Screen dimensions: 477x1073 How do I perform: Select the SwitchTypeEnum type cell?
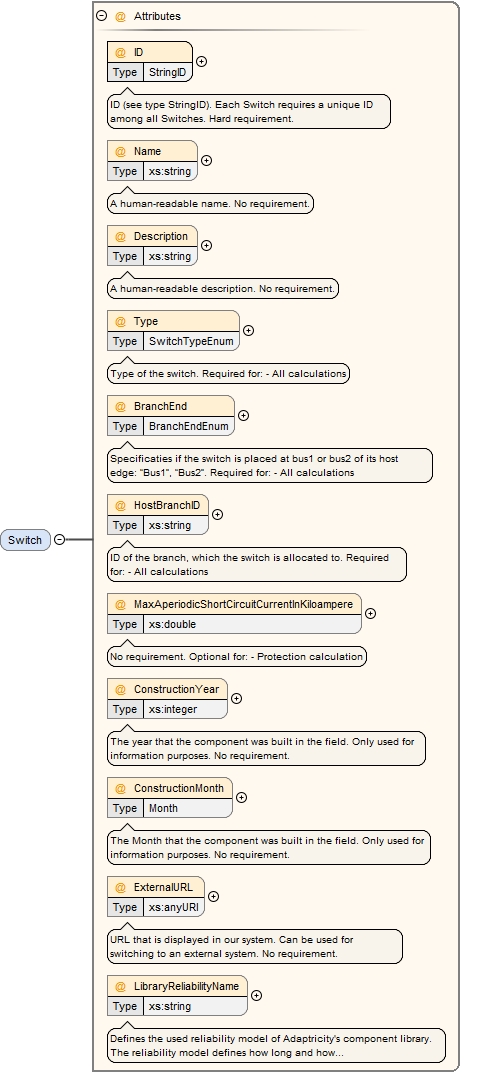192,341
